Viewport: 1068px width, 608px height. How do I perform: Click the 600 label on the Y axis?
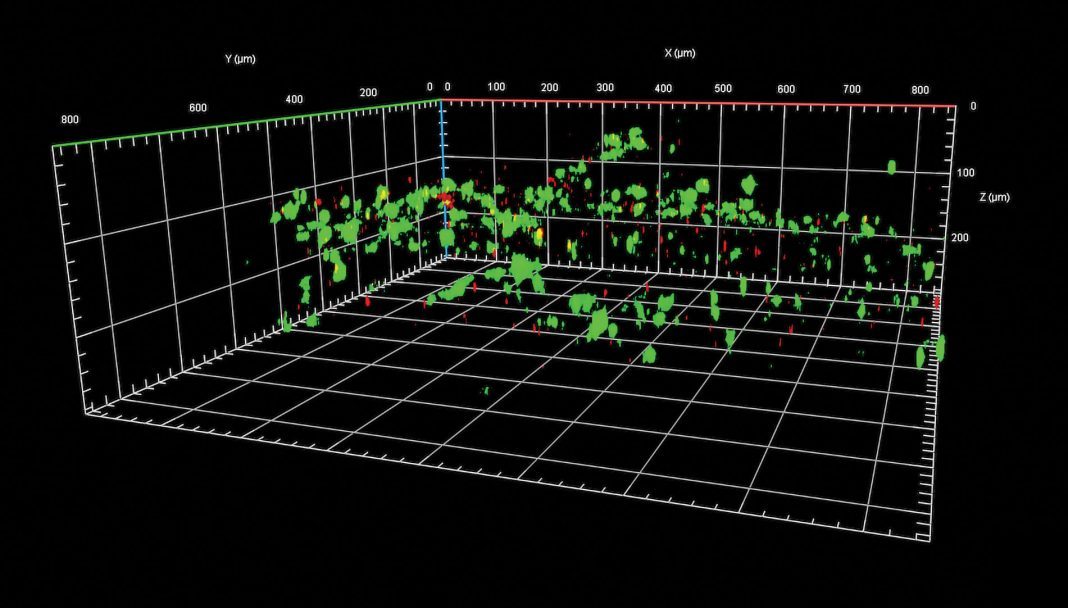[198, 108]
